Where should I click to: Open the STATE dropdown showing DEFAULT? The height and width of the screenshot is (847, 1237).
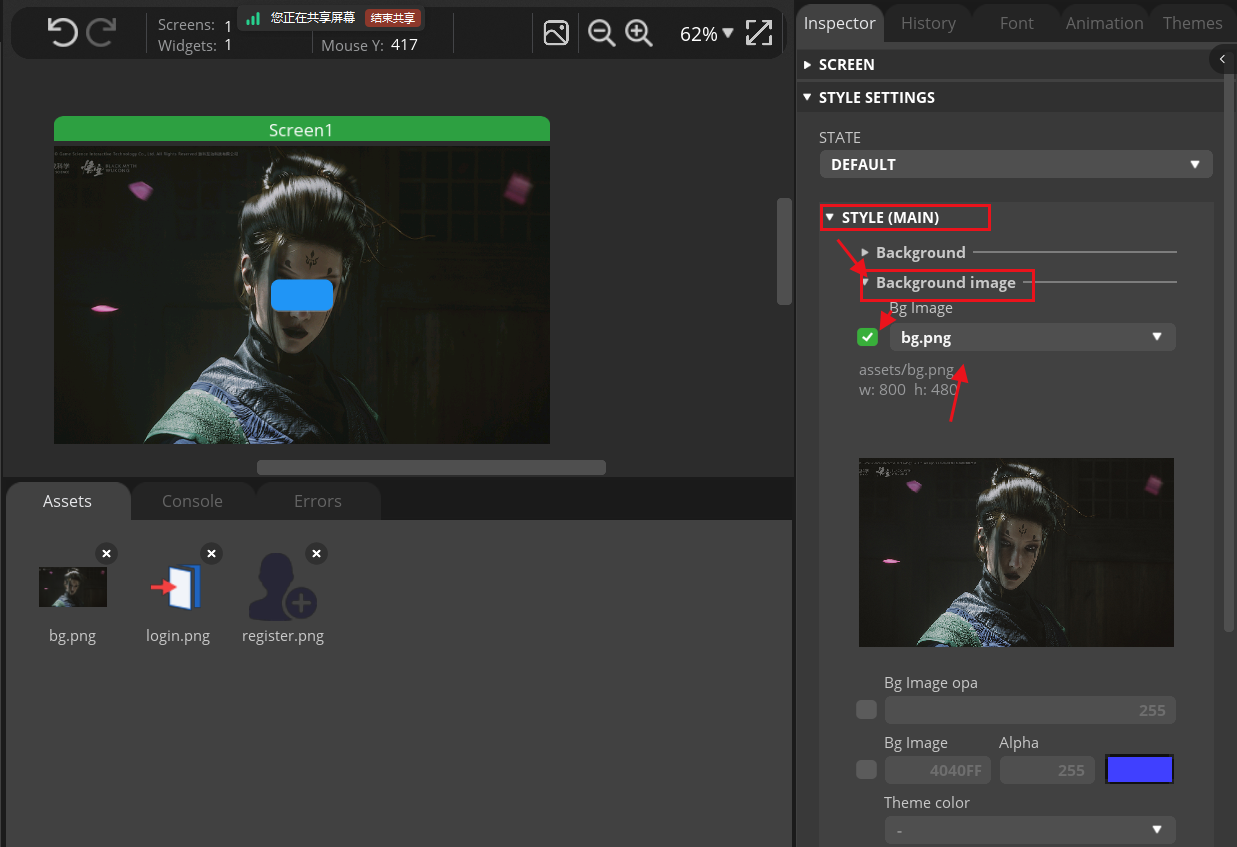tap(1016, 164)
